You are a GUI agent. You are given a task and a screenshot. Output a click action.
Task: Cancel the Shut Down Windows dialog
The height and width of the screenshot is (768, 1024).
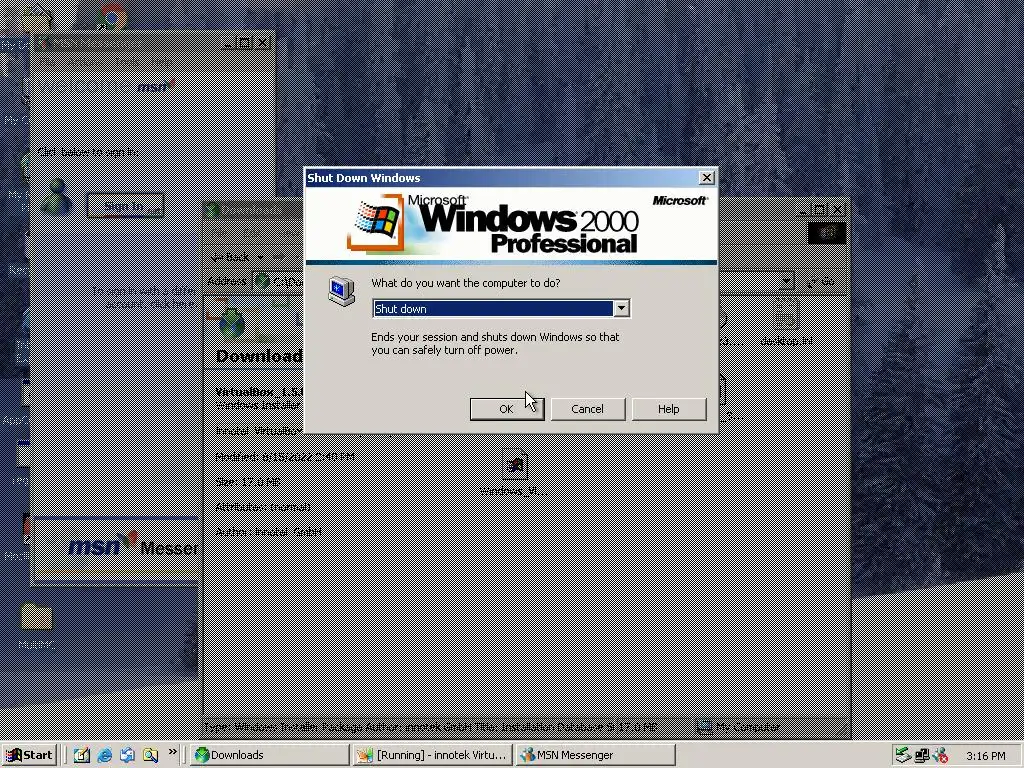pos(588,409)
